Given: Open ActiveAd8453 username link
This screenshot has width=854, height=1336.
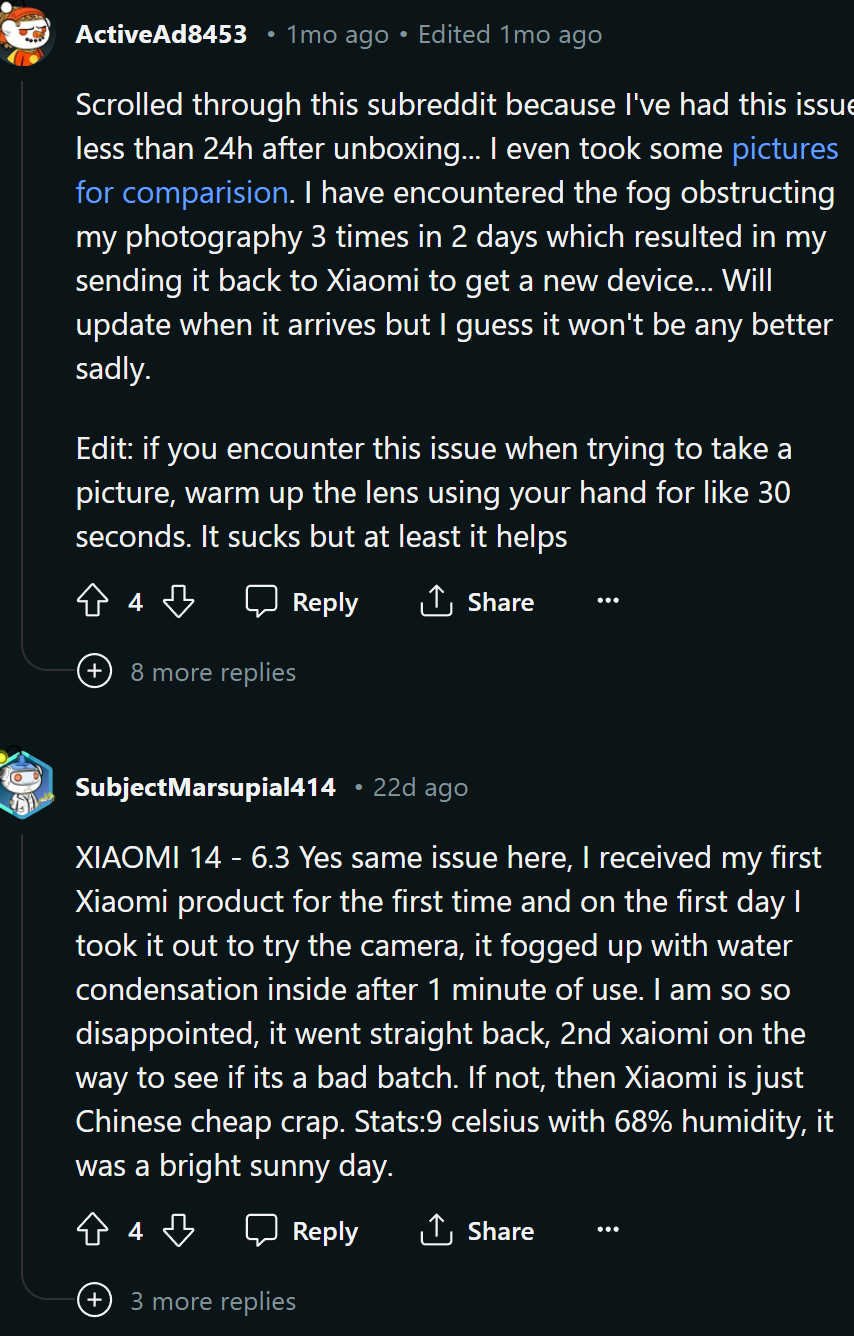Looking at the screenshot, I should (x=161, y=35).
